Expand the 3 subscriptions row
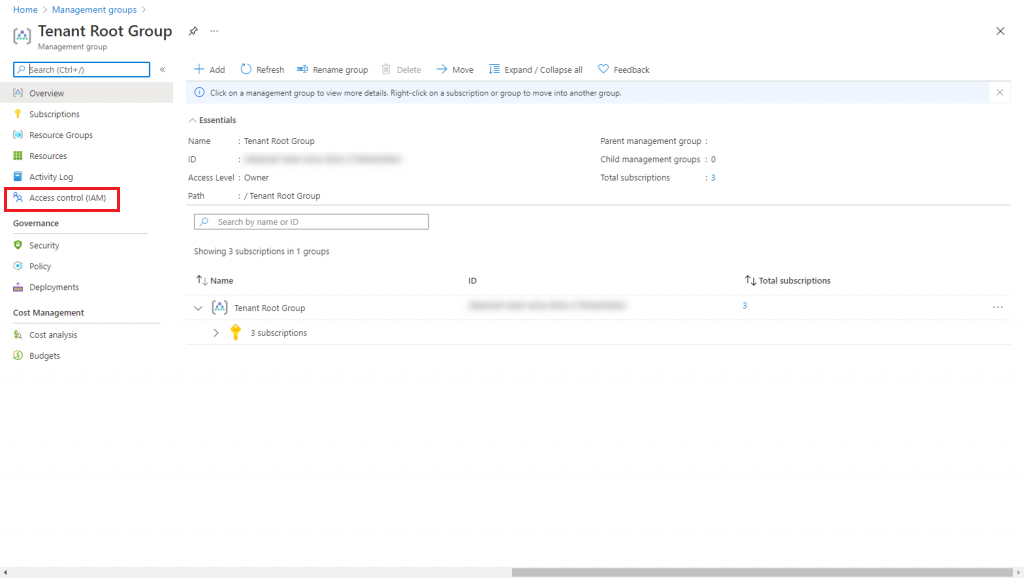 pos(216,332)
